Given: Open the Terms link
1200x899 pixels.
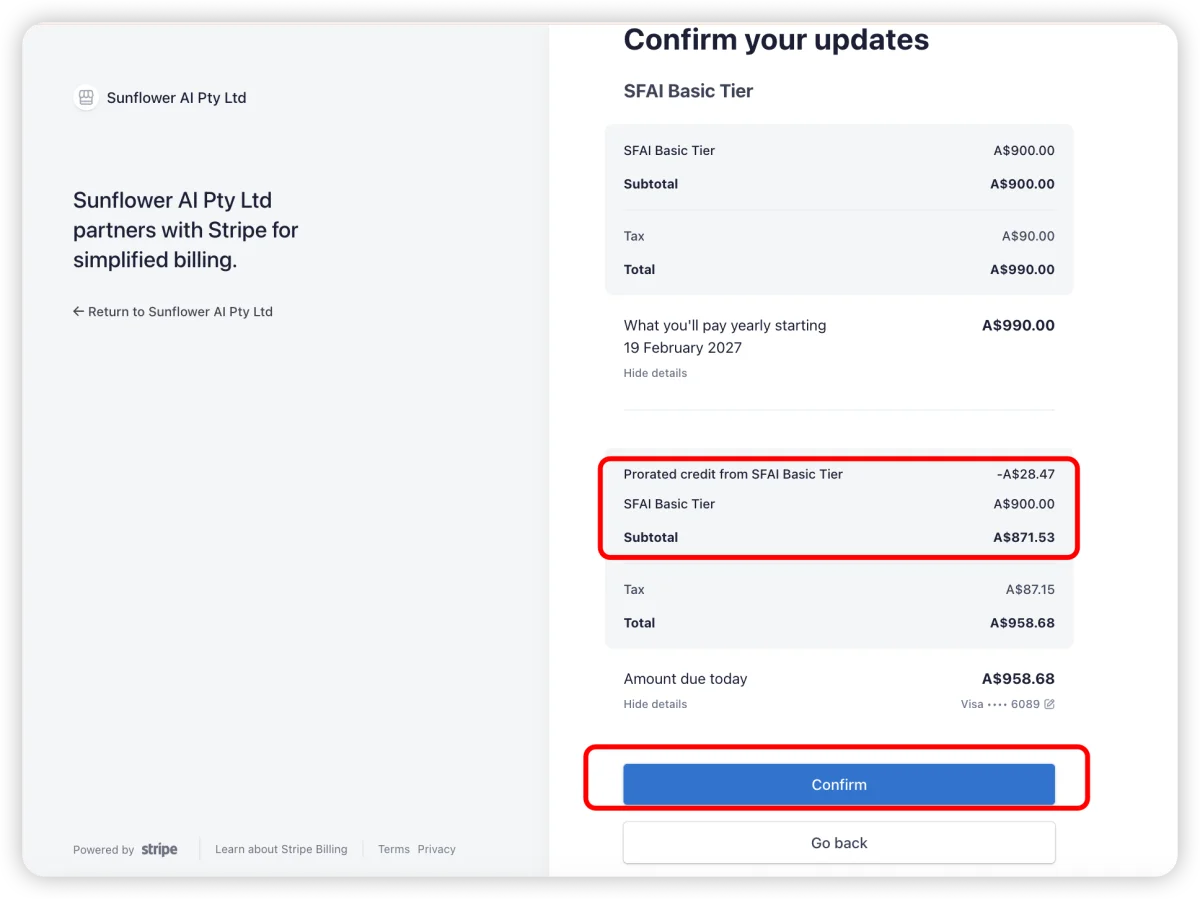Looking at the screenshot, I should click(x=394, y=849).
